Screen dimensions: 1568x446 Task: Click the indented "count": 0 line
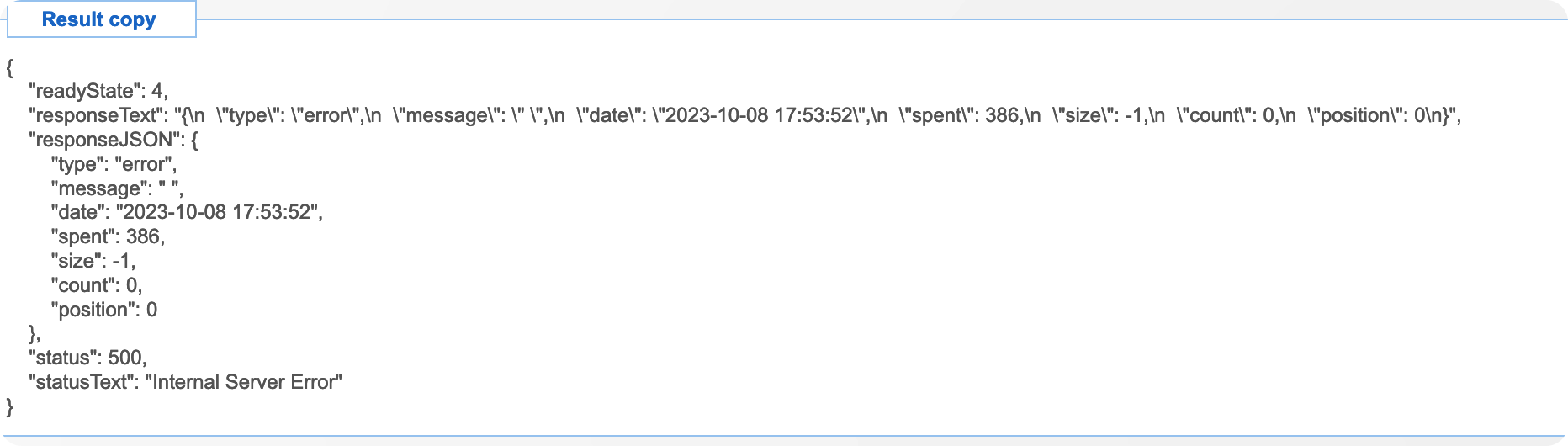pos(96,285)
